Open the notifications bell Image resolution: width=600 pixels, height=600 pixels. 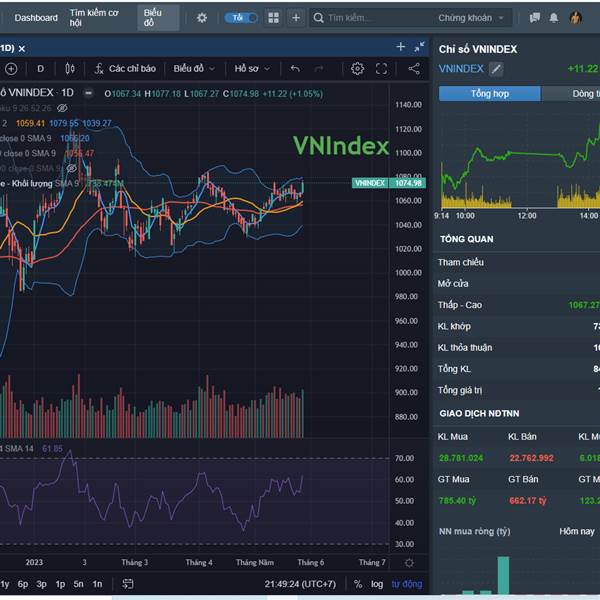pos(554,18)
